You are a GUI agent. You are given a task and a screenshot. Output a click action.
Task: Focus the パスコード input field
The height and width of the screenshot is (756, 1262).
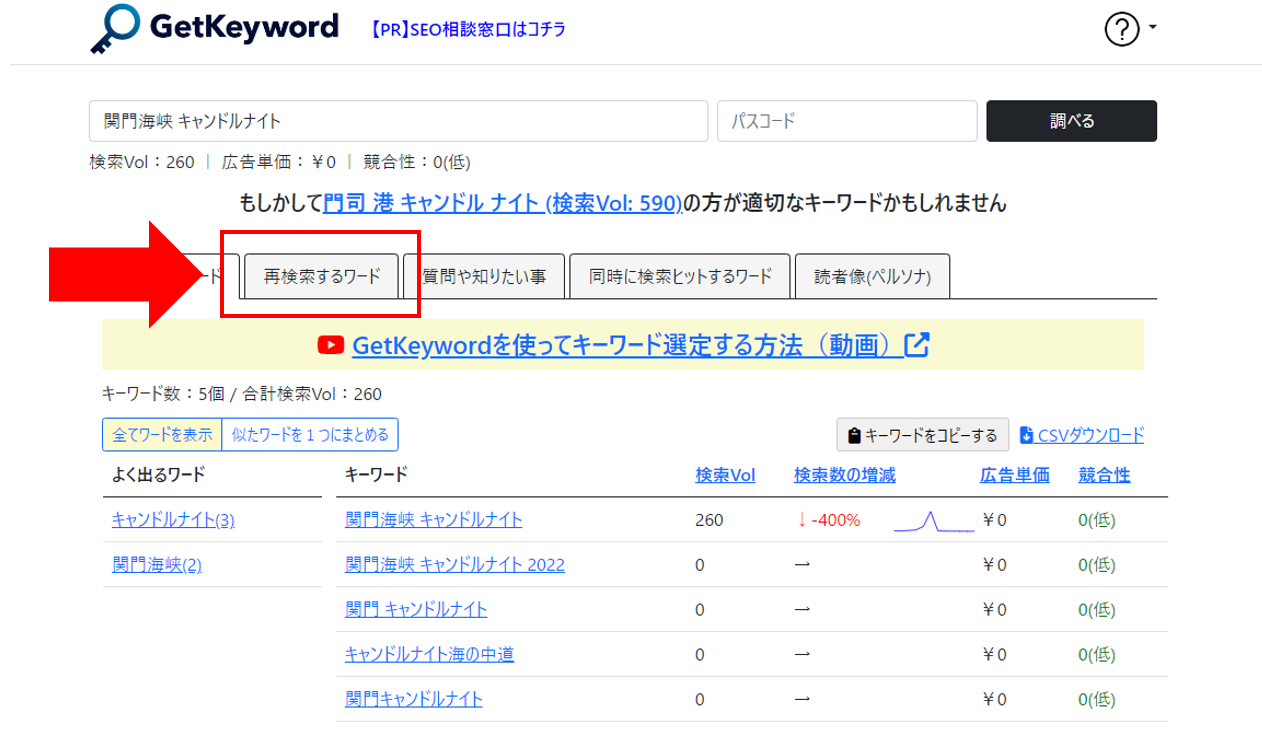(847, 121)
